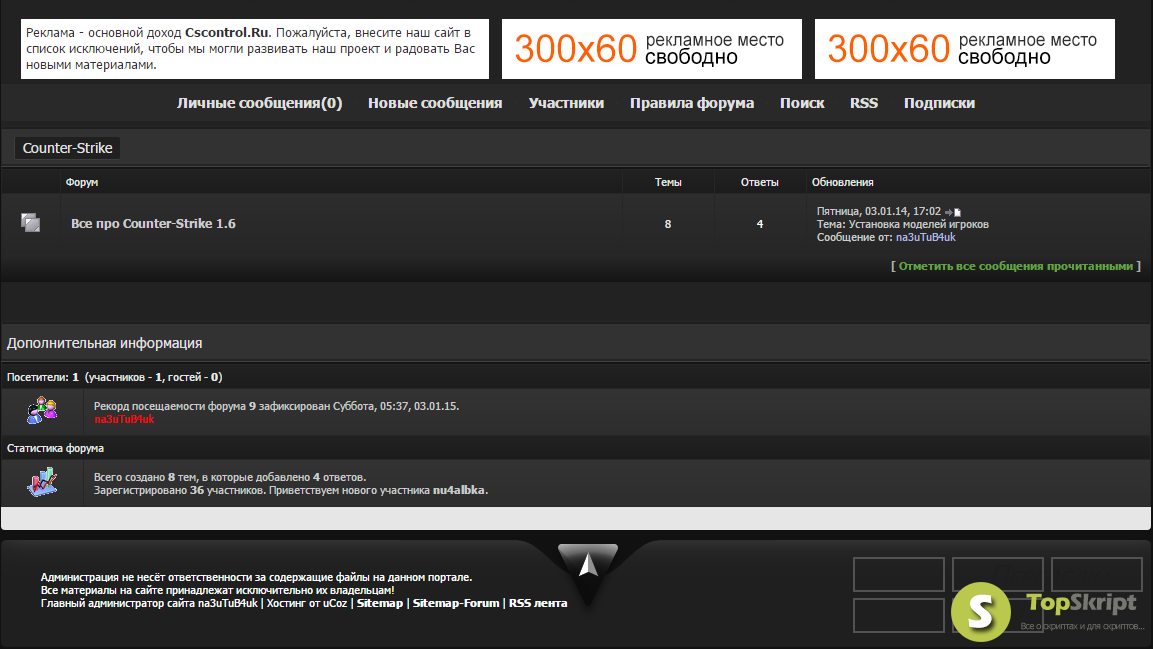This screenshot has width=1153, height=649.
Task: Click the Рекорд посещаемости форума text
Action: pos(276,406)
